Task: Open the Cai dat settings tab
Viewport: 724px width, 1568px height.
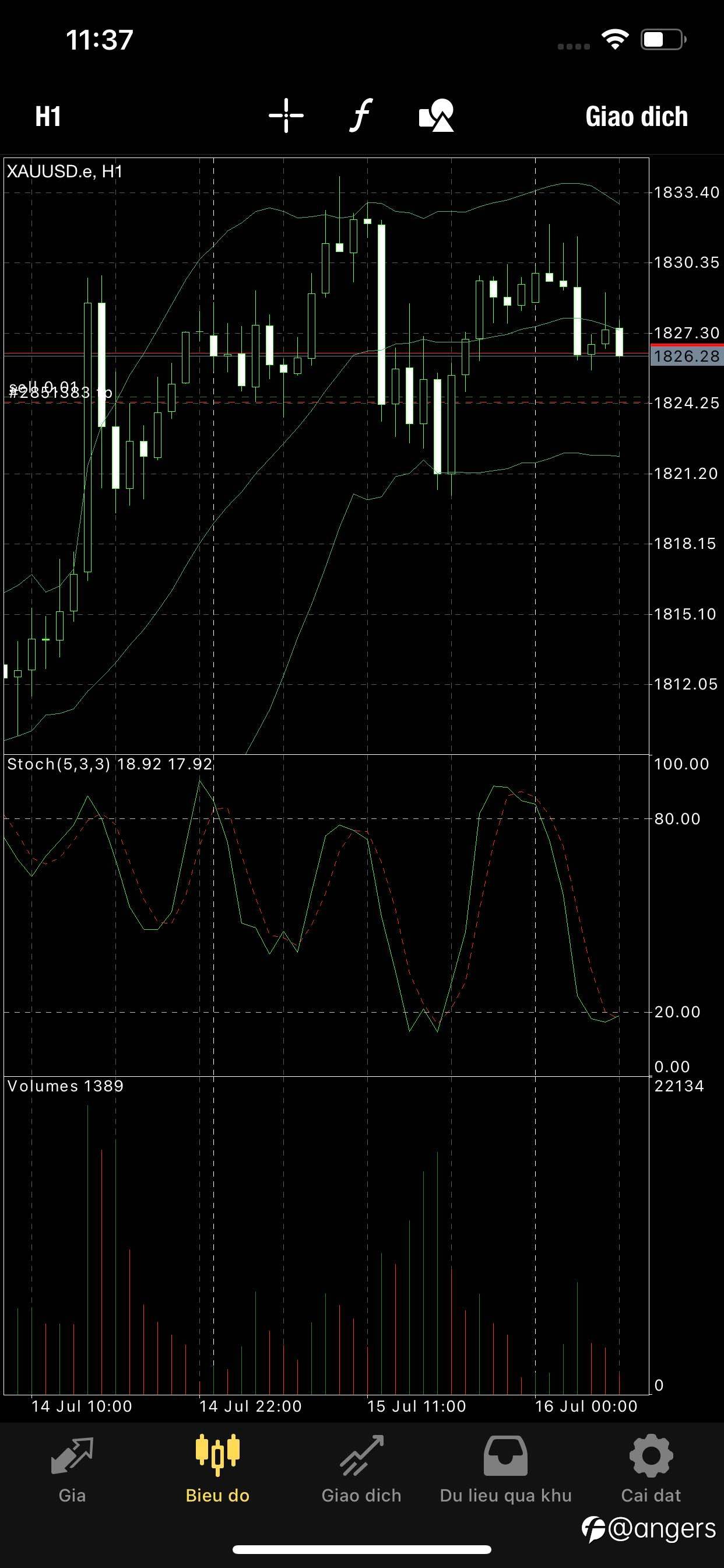Action: pos(651,1469)
